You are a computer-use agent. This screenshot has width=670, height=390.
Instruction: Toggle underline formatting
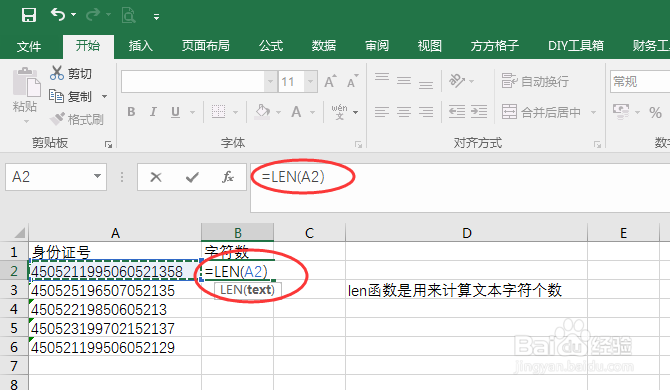[x=175, y=112]
